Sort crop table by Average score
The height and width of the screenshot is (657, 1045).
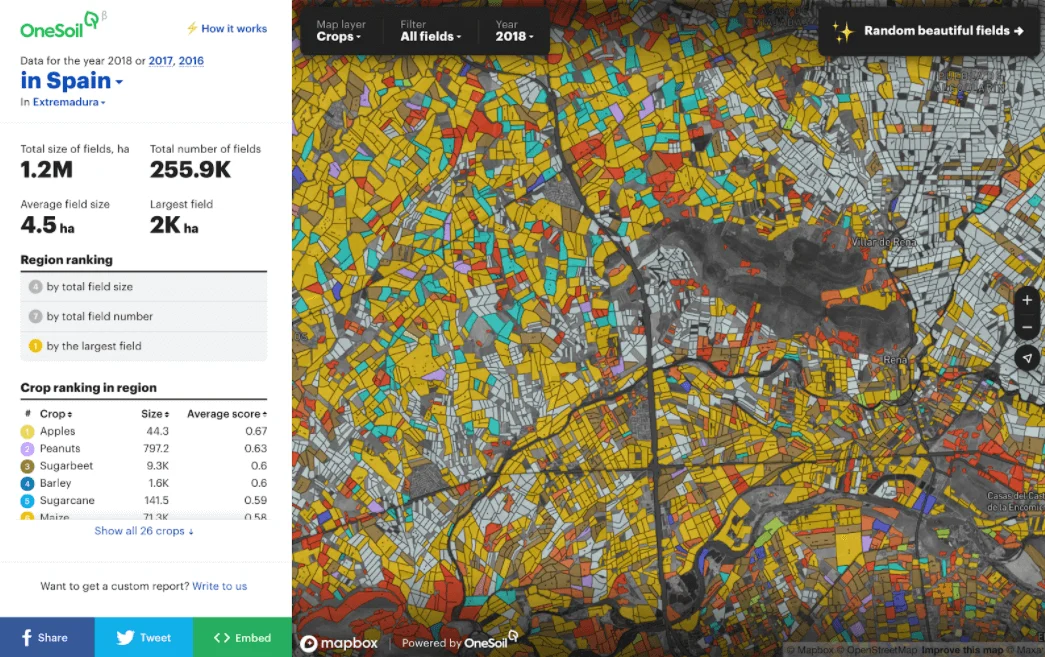pyautogui.click(x=227, y=414)
